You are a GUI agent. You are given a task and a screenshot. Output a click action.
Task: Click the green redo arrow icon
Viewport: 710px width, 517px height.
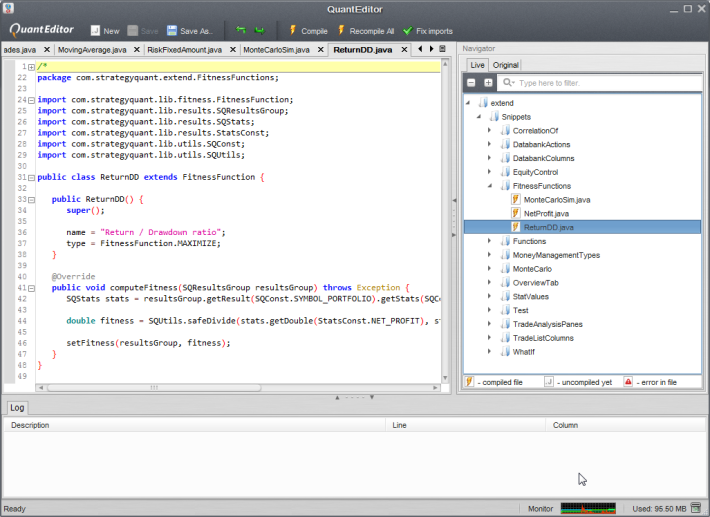[x=259, y=30]
